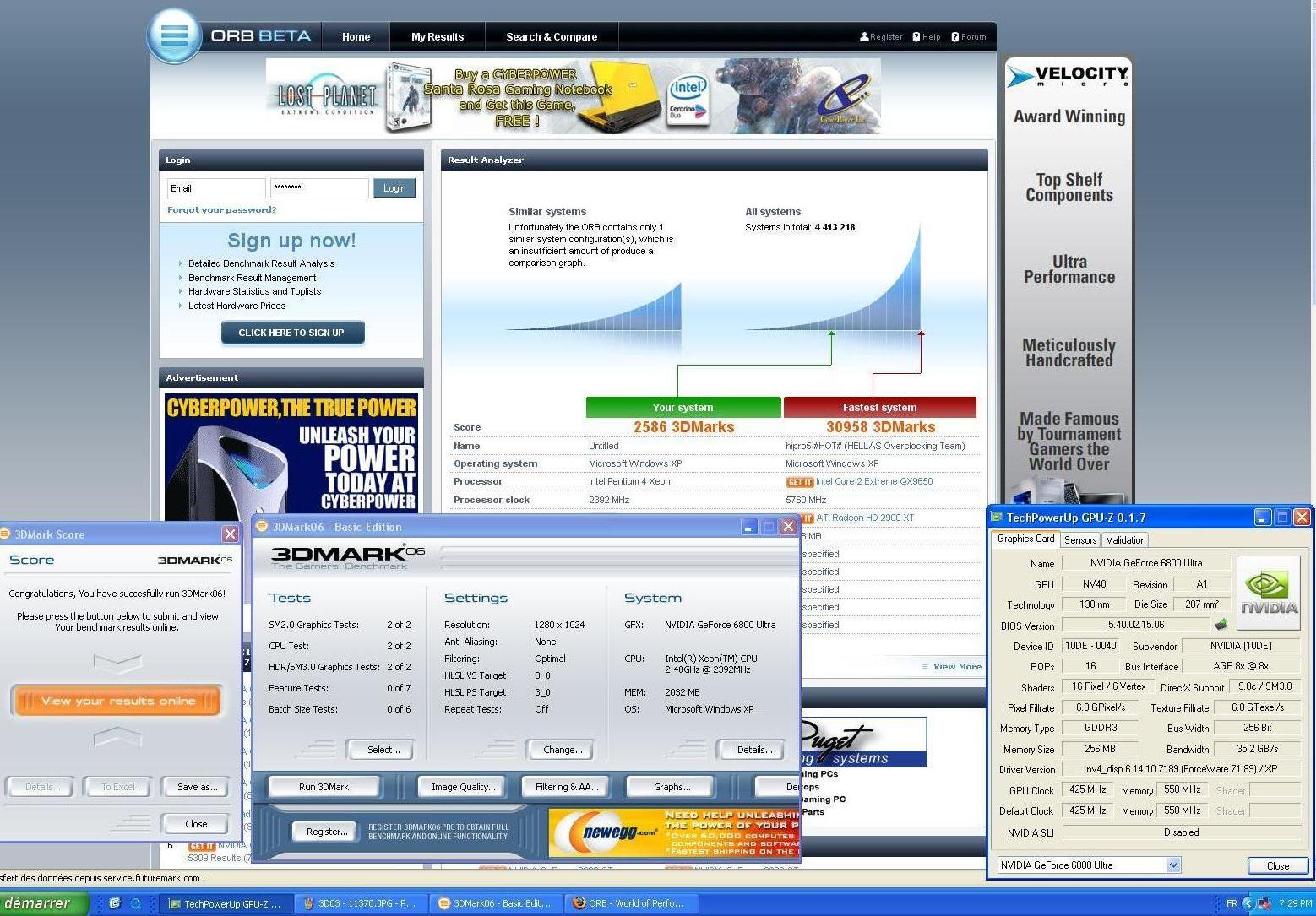Click the red Fastest system header
Screen dimensions: 1316x916
[x=880, y=407]
